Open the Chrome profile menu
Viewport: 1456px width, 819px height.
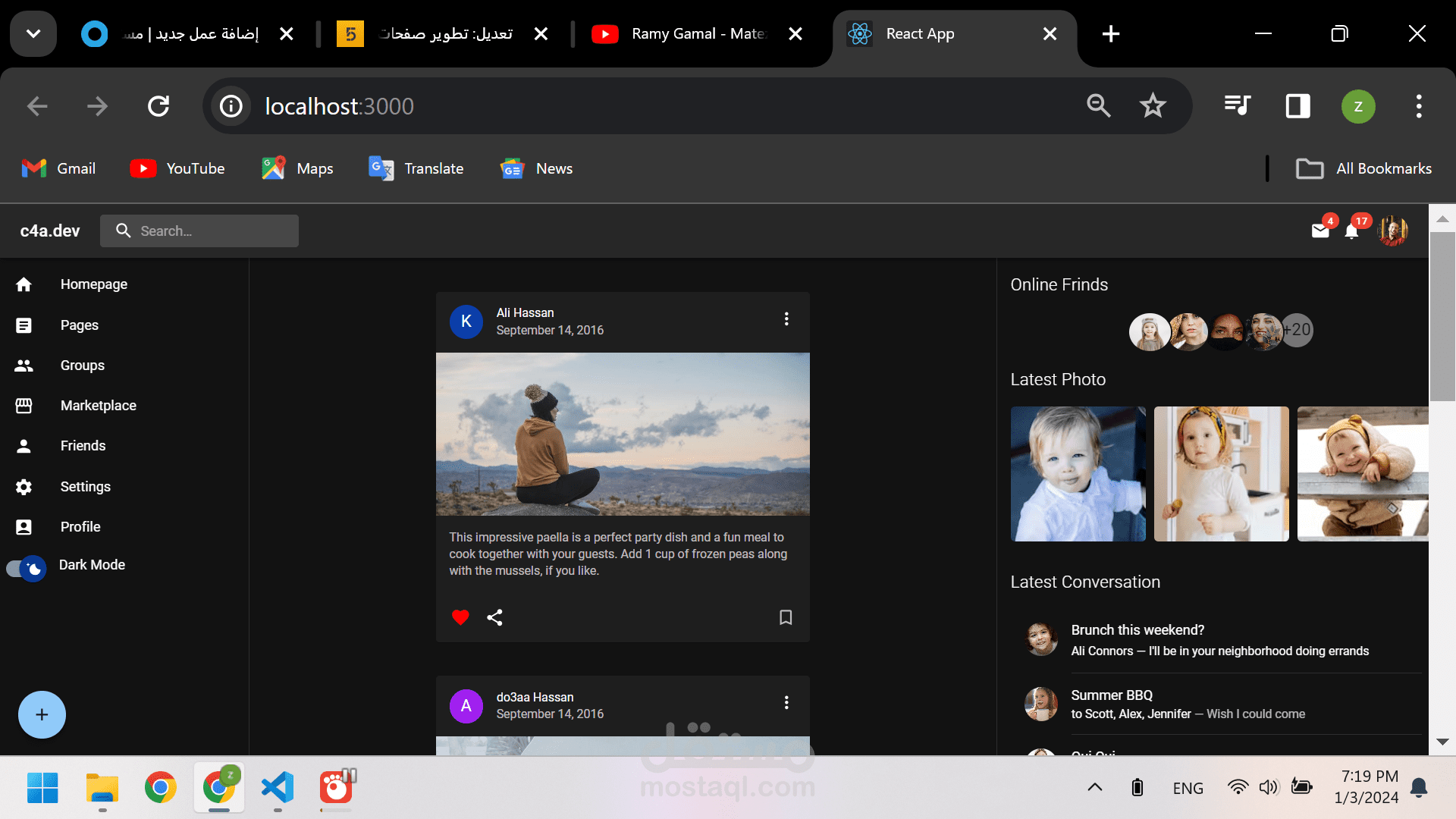[x=1357, y=106]
